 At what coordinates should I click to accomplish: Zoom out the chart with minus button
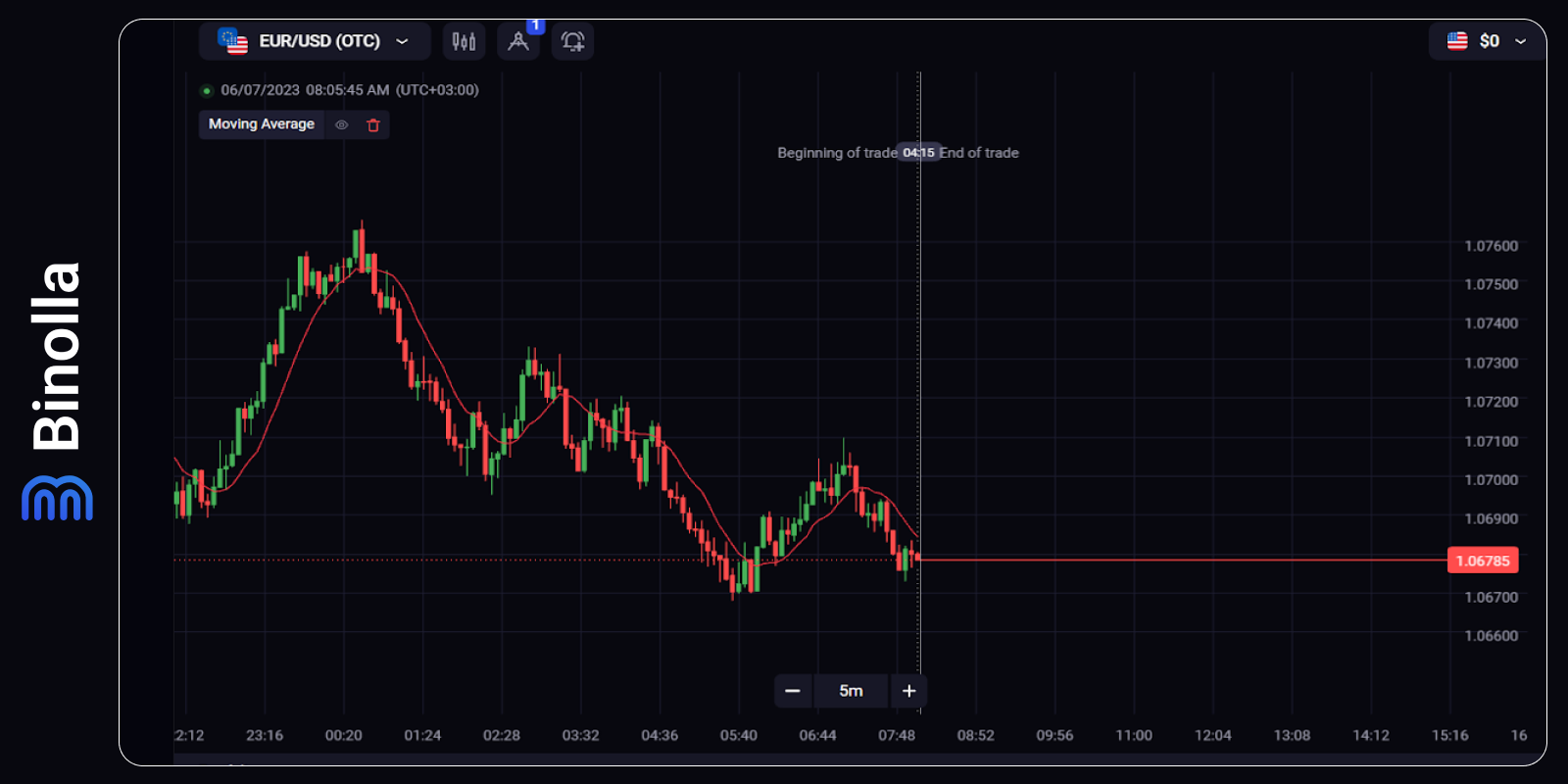click(793, 691)
